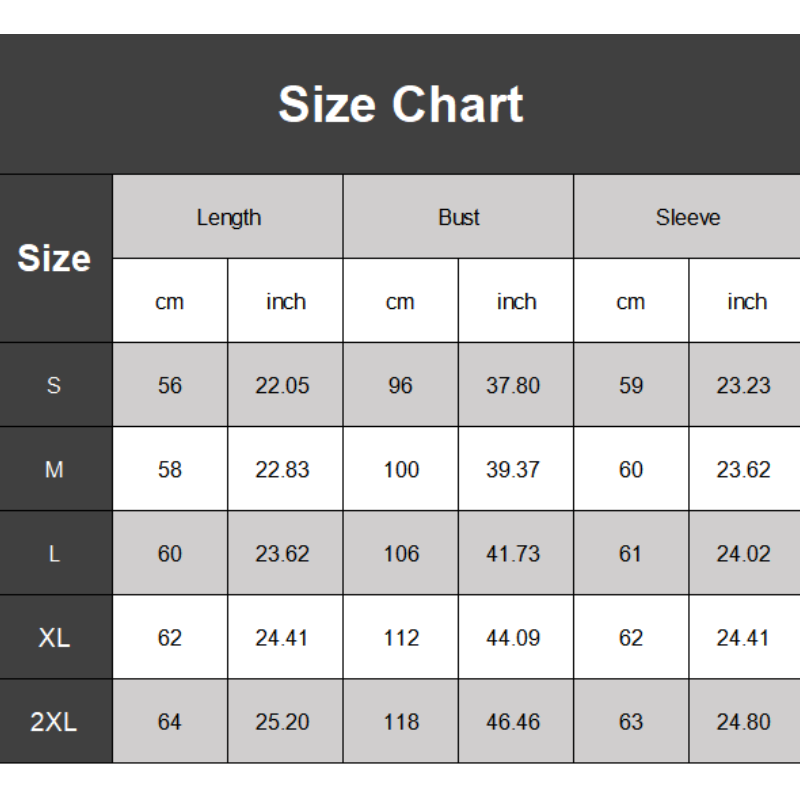800x800 pixels.
Task: Select the 96 cm bust cell
Action: 400,386
